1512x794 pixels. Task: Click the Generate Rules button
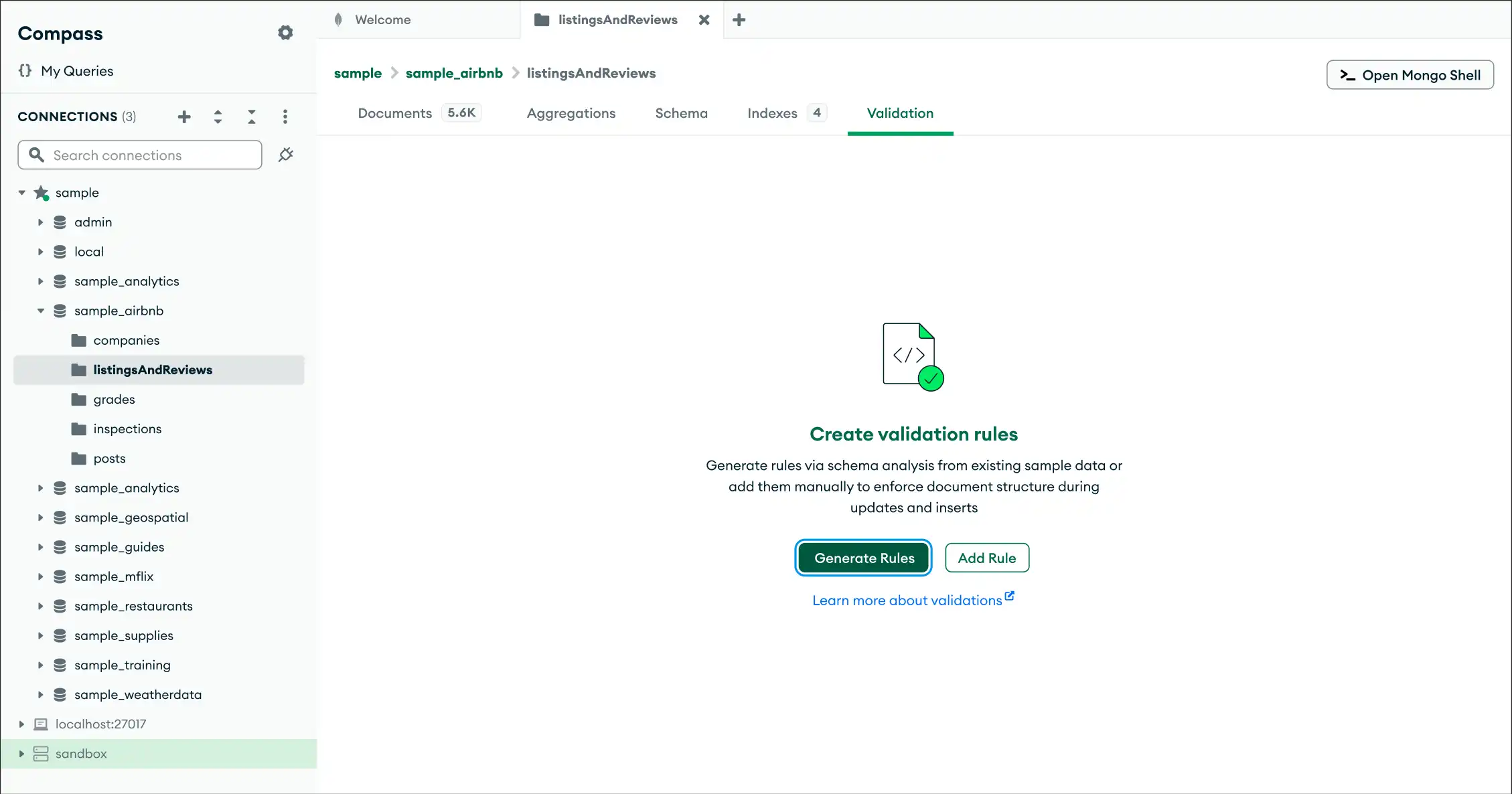coord(862,558)
